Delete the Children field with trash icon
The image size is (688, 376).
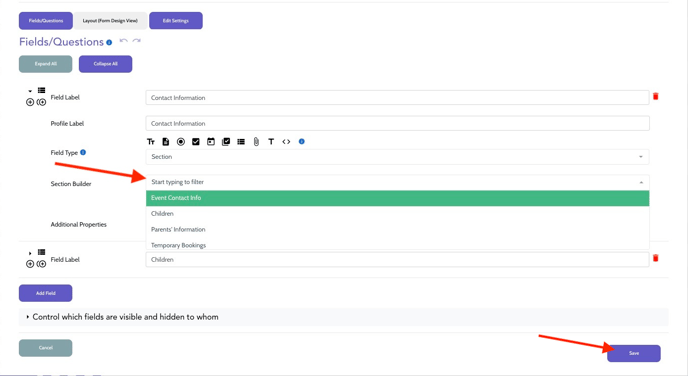click(656, 258)
